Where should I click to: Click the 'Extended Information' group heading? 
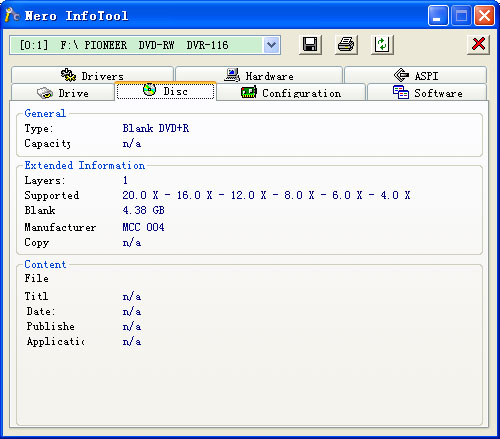click(x=85, y=165)
